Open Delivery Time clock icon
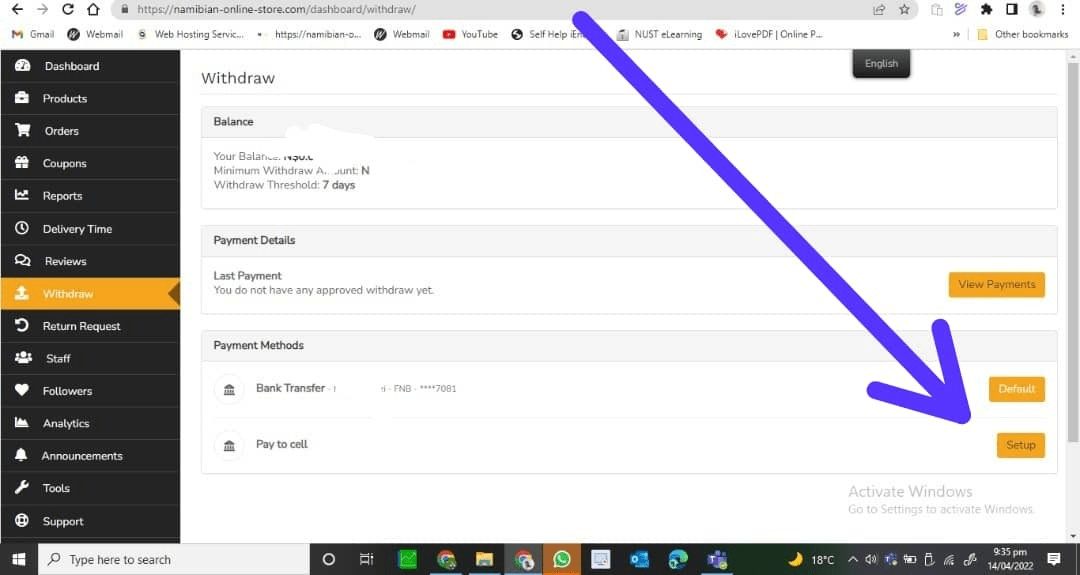Screen dimensions: 1080x575 coord(22,228)
